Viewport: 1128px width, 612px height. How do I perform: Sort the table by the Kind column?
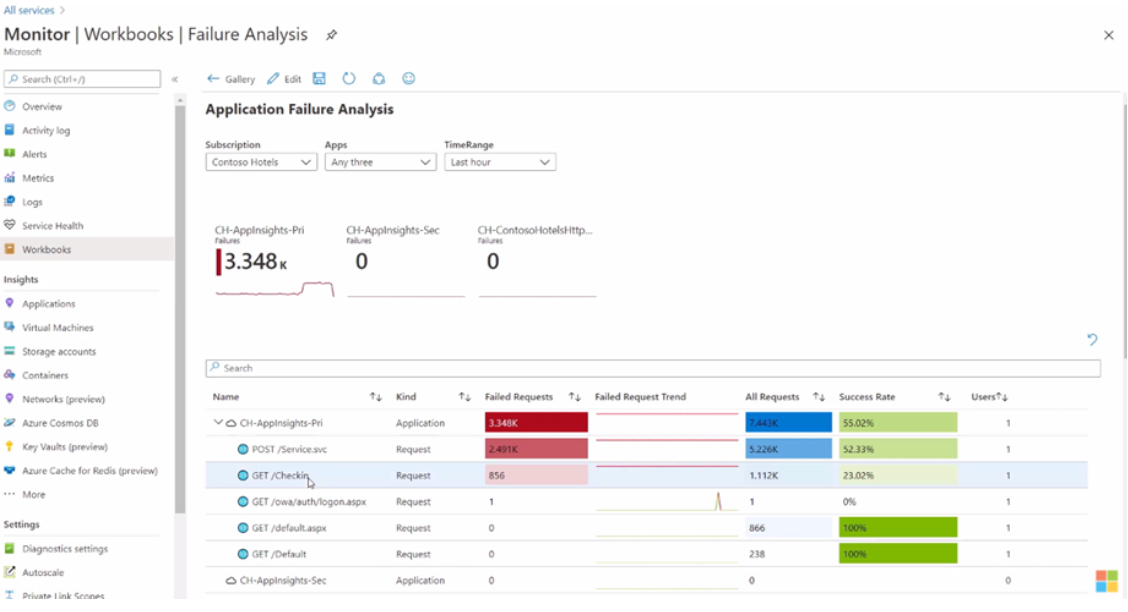coord(465,397)
